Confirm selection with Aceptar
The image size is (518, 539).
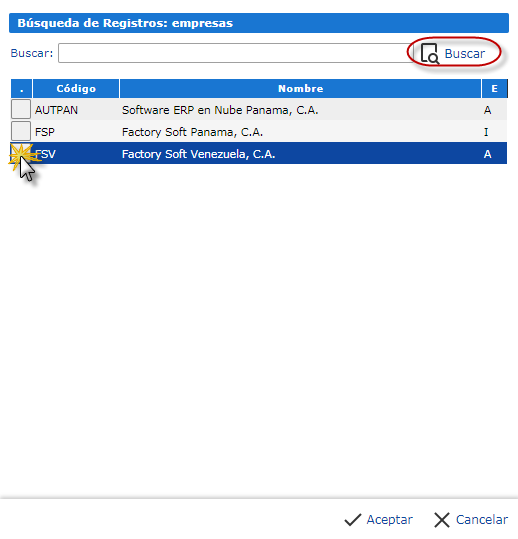[x=378, y=520]
